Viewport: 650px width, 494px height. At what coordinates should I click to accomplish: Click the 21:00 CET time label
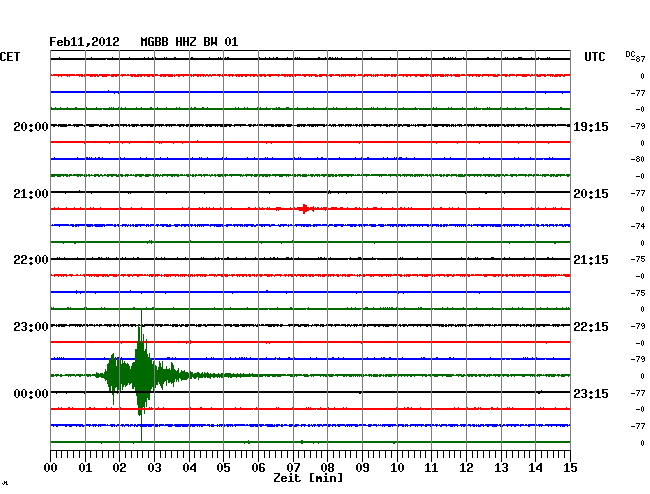31,194
